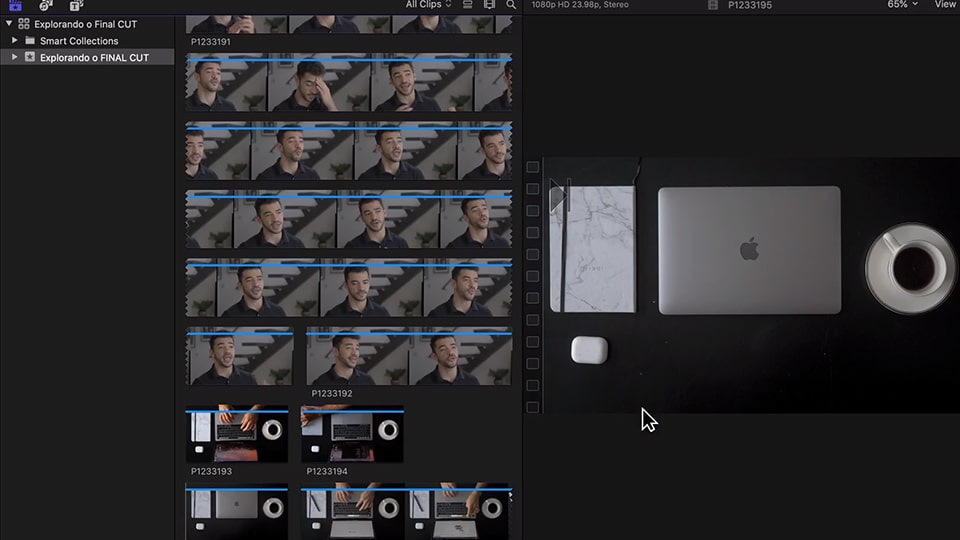Open the viewer View options menu
This screenshot has width=960, height=540.
coord(945,4)
